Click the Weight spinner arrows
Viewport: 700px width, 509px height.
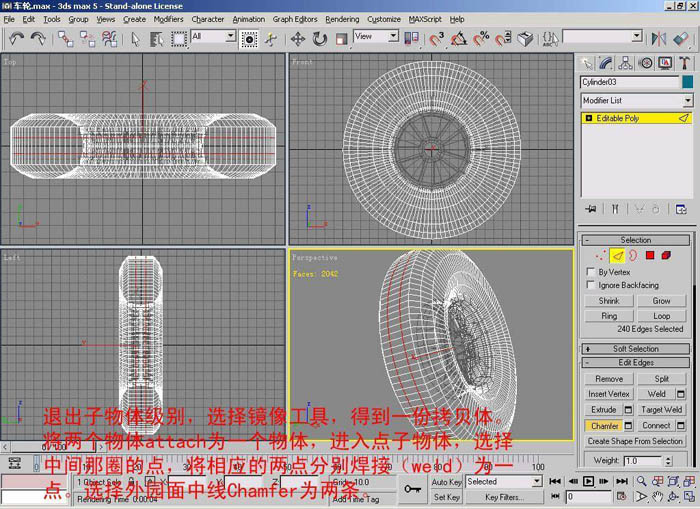tap(668, 461)
